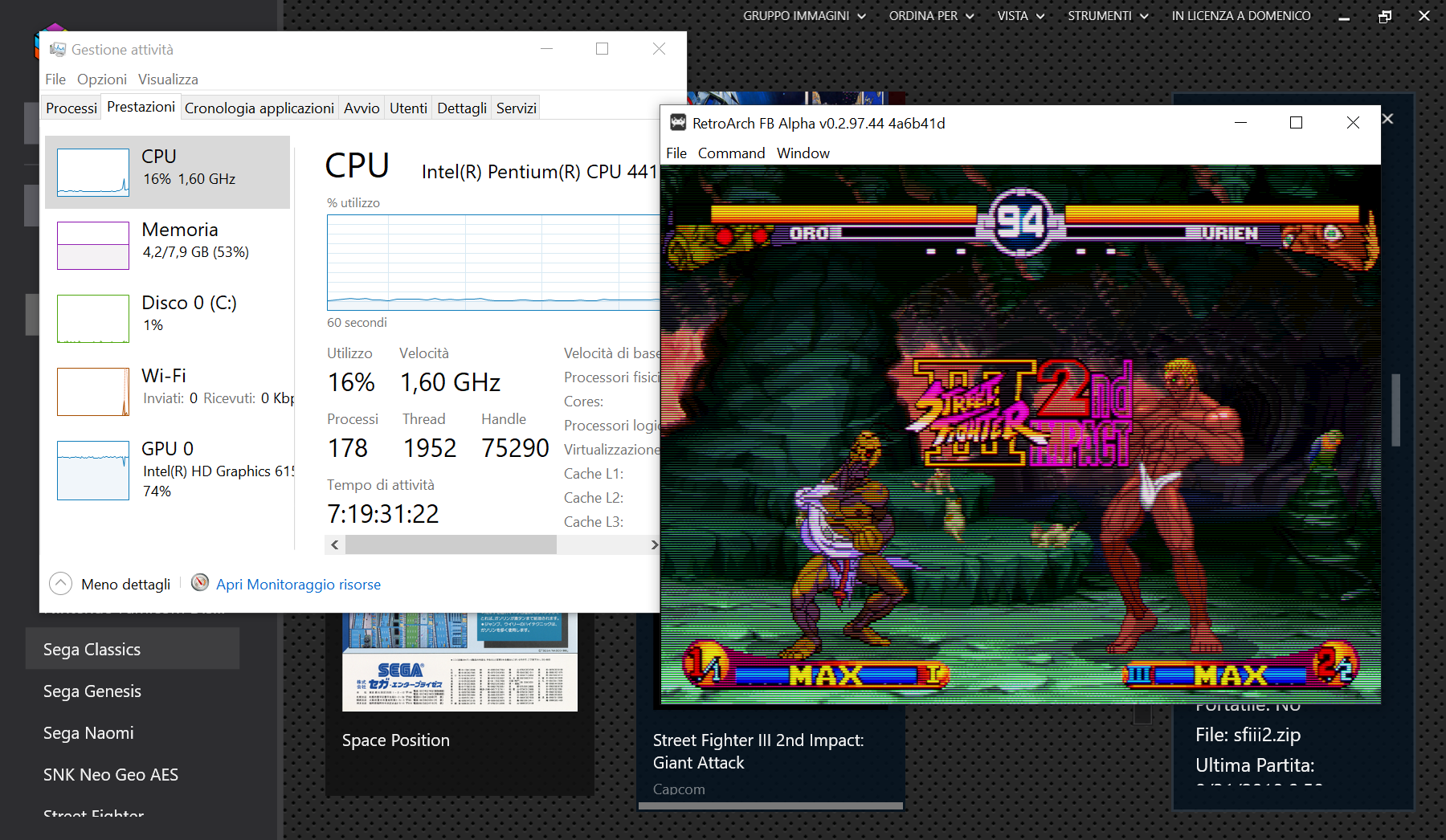Select CPU performance graph thumbnail
The image size is (1446, 840).
point(93,173)
